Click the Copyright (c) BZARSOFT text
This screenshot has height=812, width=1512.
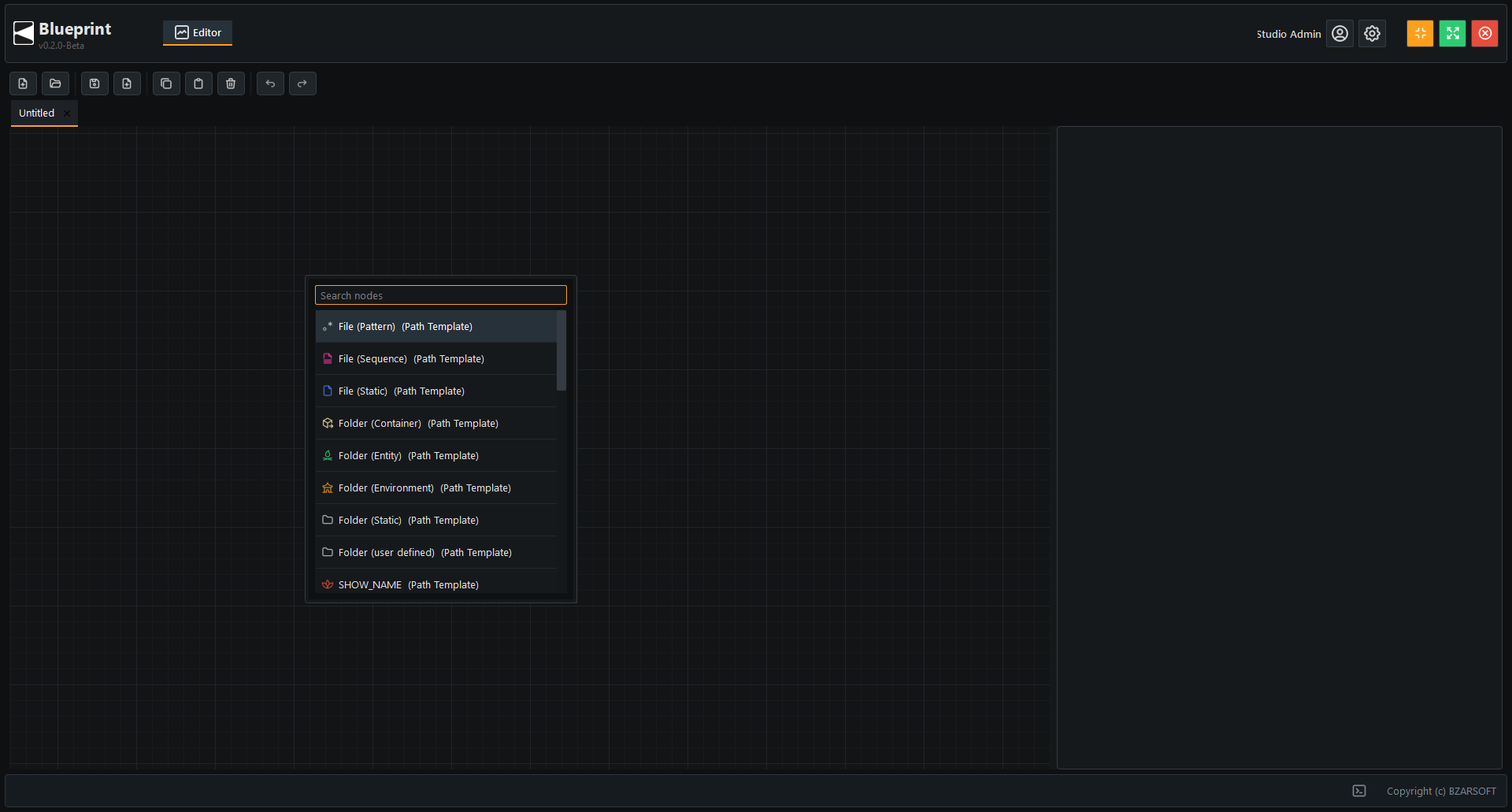pyautogui.click(x=1441, y=791)
